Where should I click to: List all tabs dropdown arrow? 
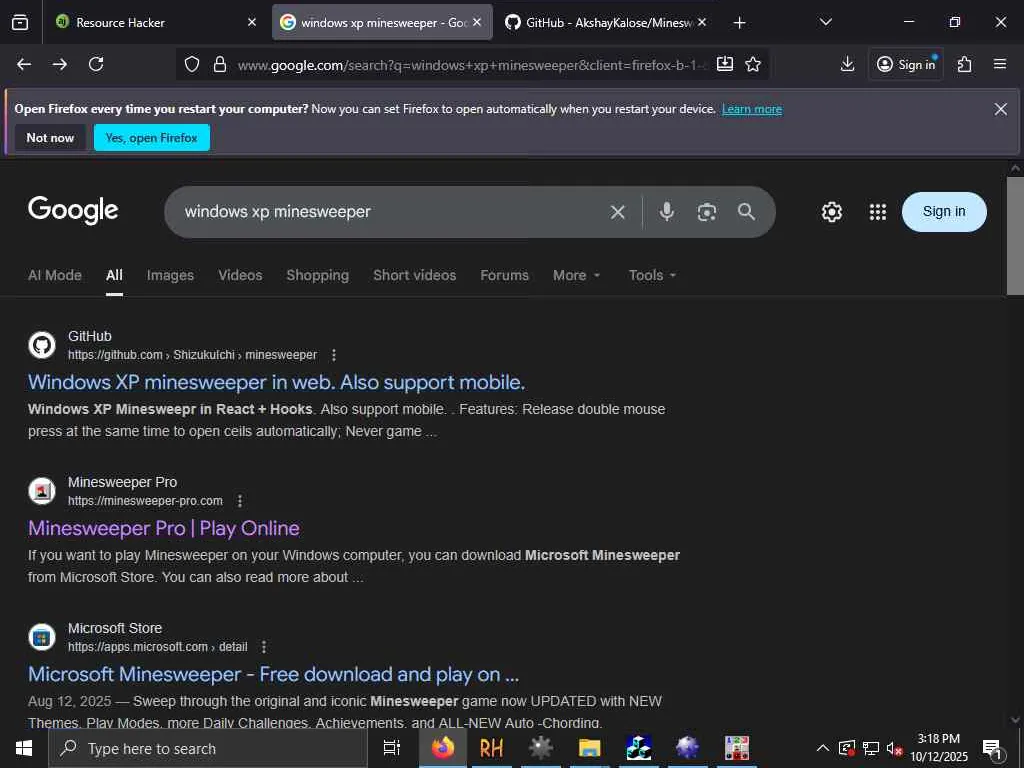825,22
